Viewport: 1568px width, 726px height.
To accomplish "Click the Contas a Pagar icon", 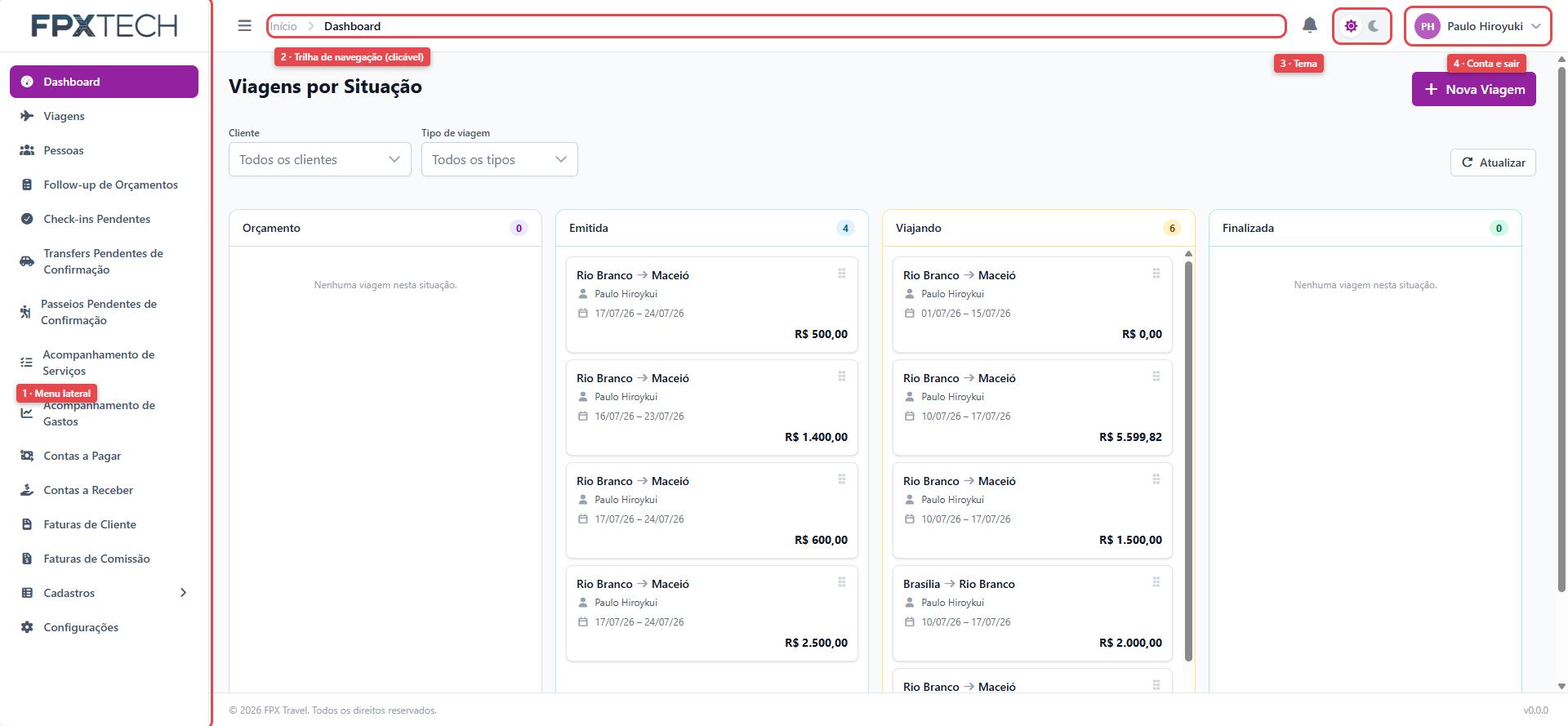I will (27, 456).
